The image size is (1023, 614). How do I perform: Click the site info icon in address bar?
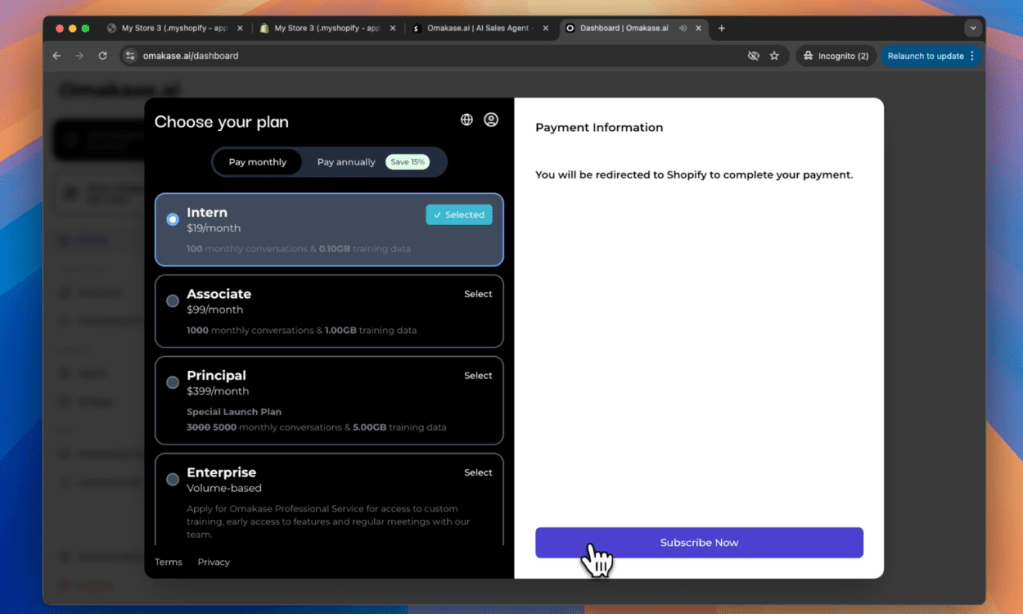click(130, 56)
